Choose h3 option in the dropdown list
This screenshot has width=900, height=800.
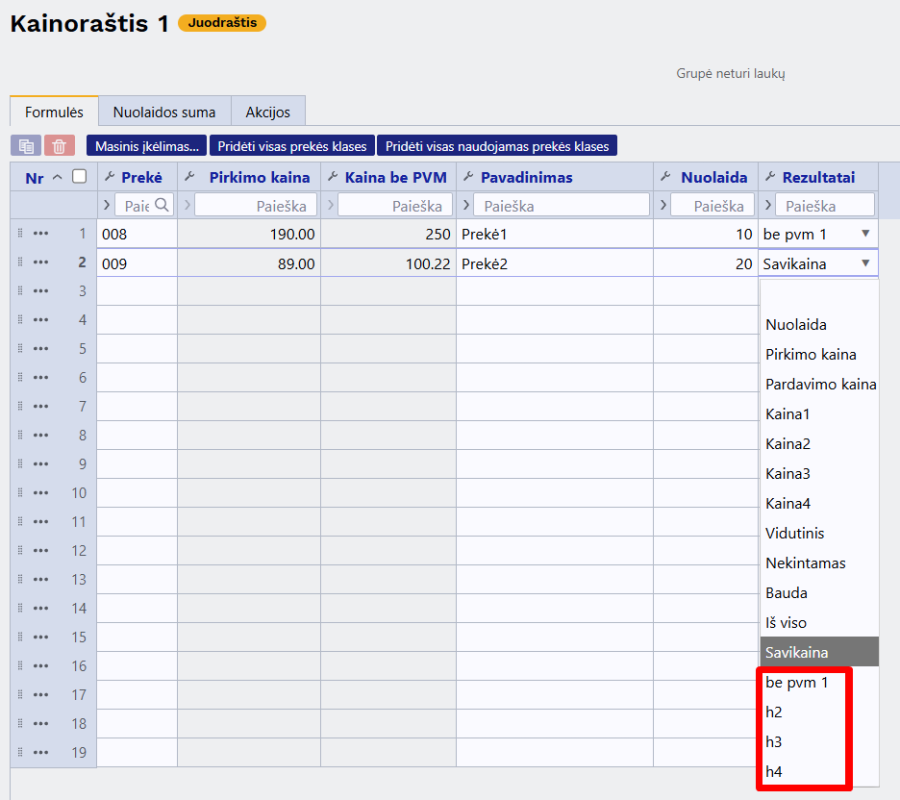pyautogui.click(x=774, y=742)
